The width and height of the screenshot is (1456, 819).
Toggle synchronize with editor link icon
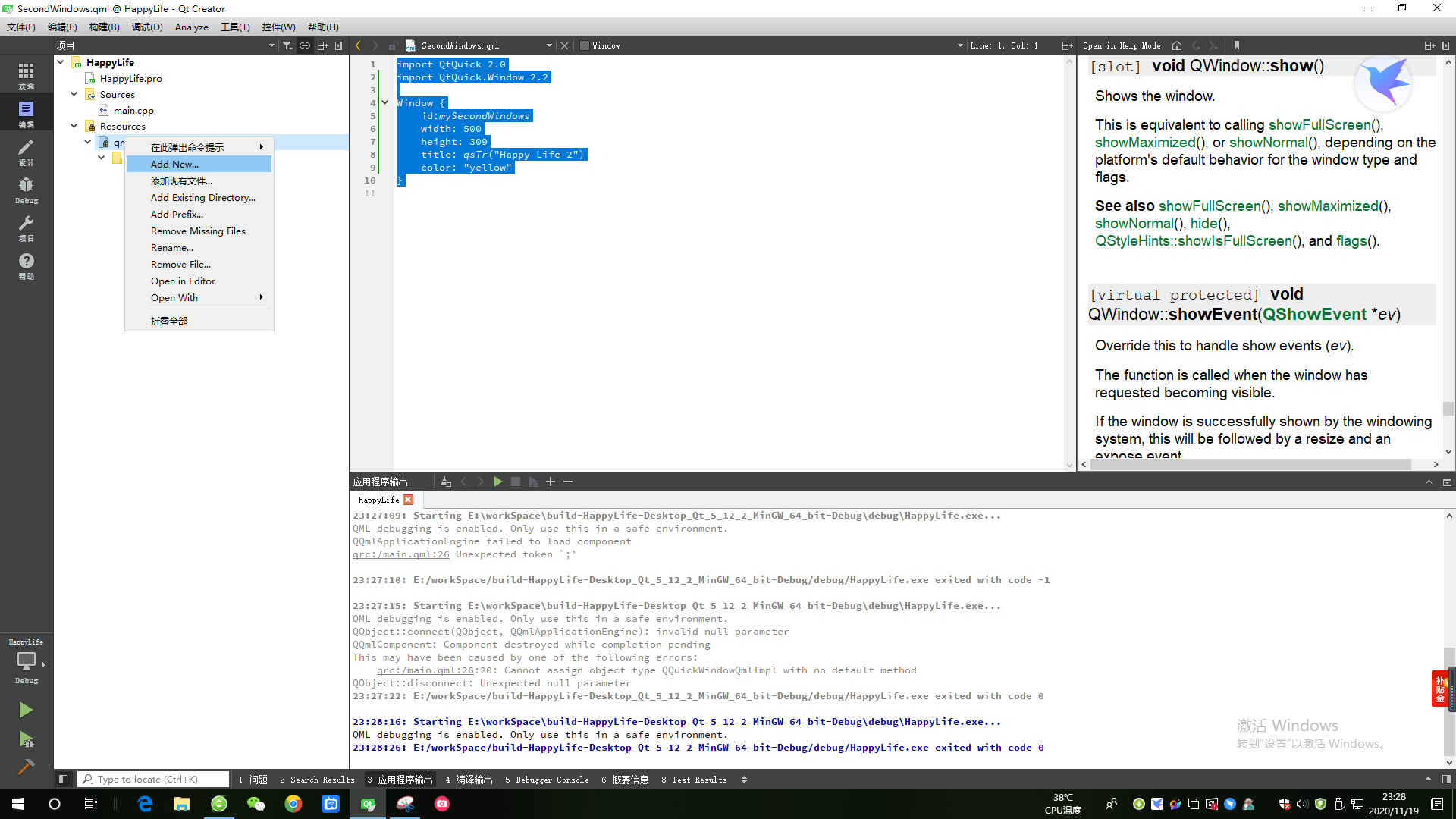(x=305, y=45)
